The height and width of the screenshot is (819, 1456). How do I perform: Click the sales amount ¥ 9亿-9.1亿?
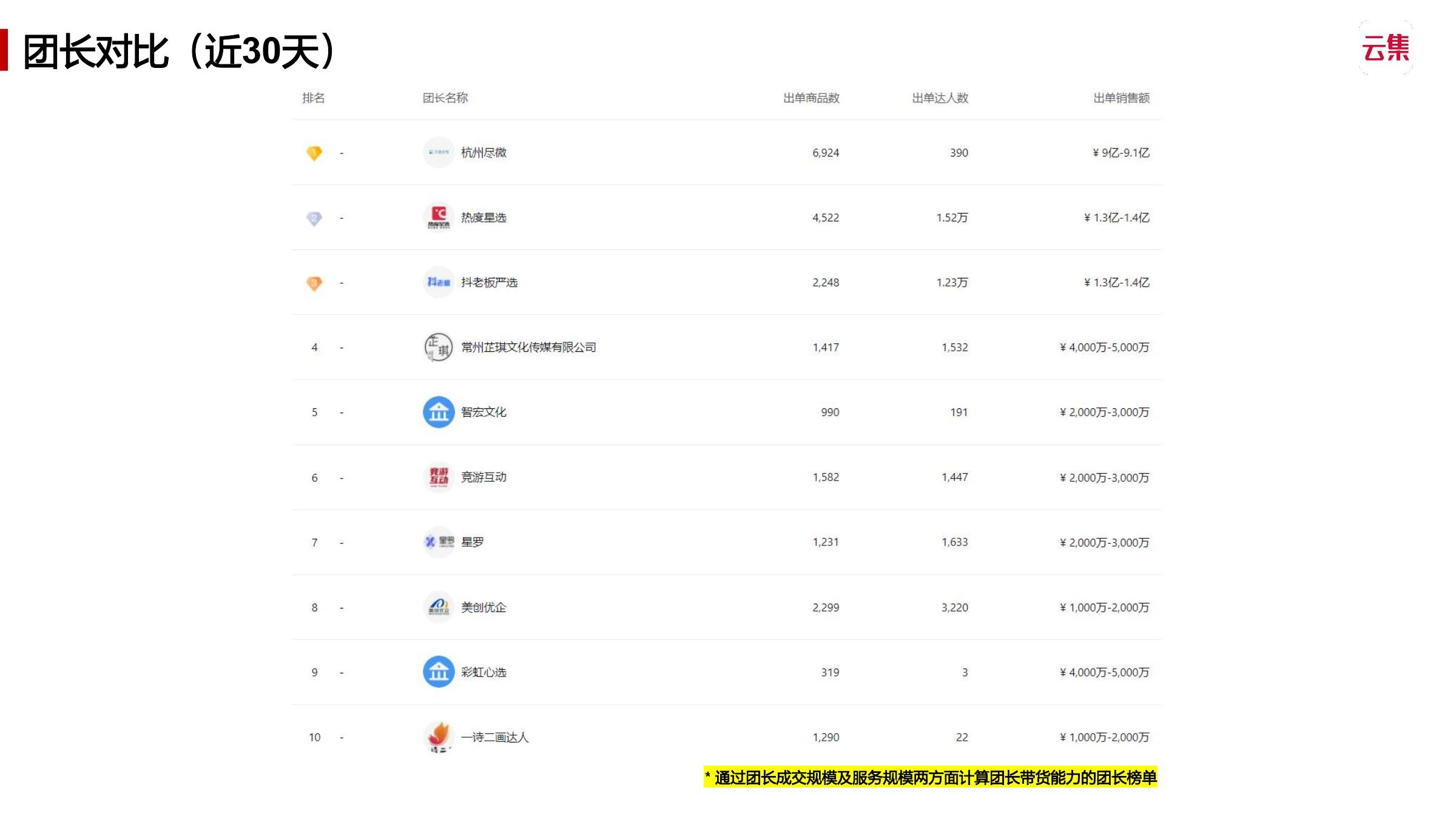[x=1121, y=152]
